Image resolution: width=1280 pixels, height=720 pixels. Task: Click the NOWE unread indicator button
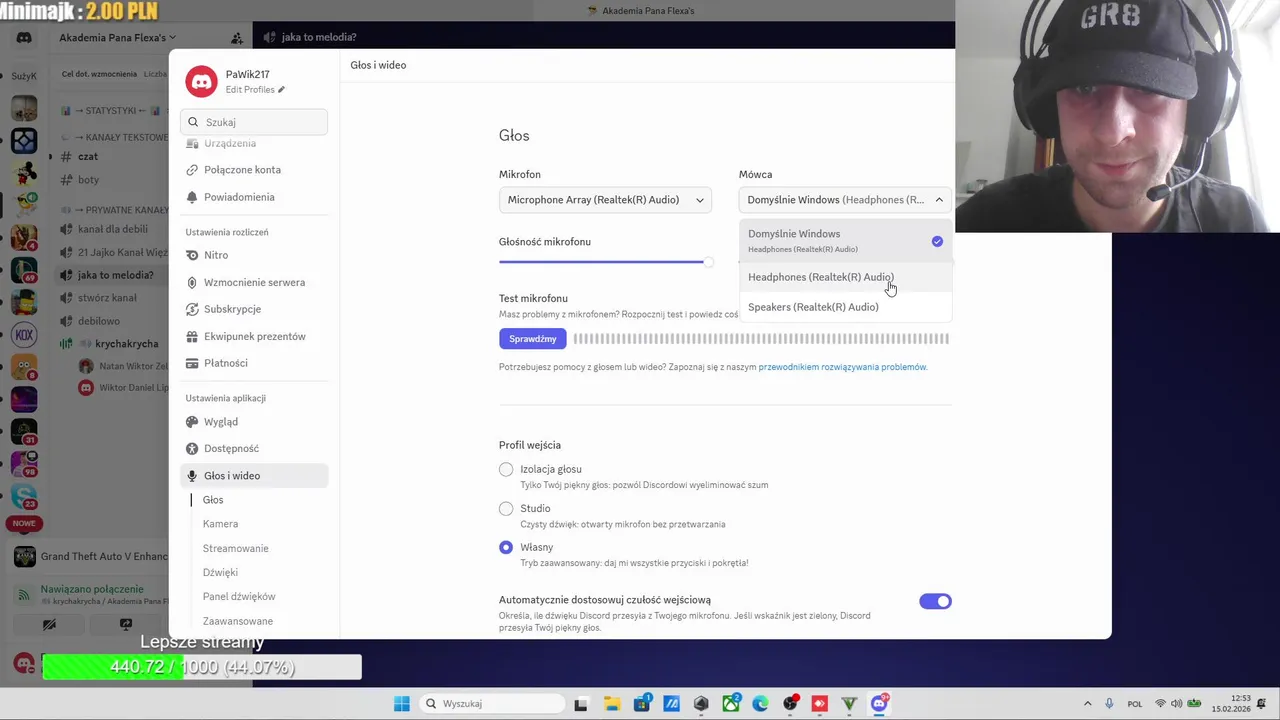click(24, 523)
